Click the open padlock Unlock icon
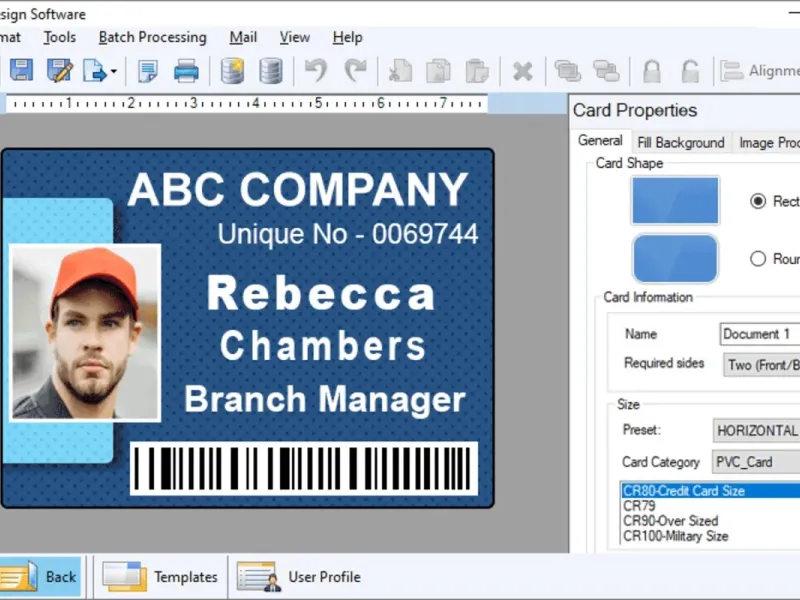This screenshot has width=800, height=600. click(x=690, y=71)
